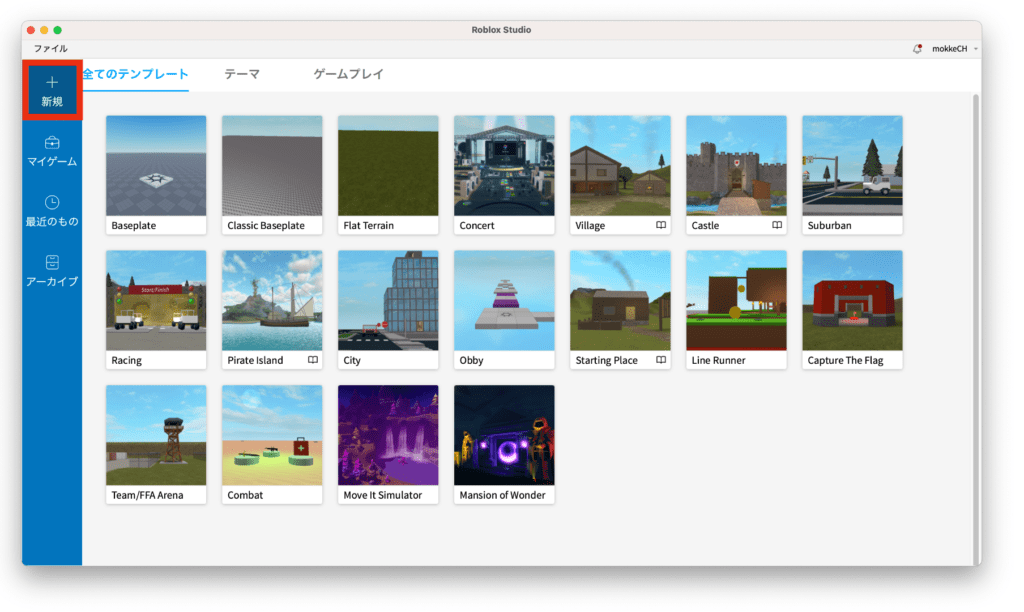Click the book icon on Starting Place
Viewport: 1024px width, 612px height.
click(660, 360)
